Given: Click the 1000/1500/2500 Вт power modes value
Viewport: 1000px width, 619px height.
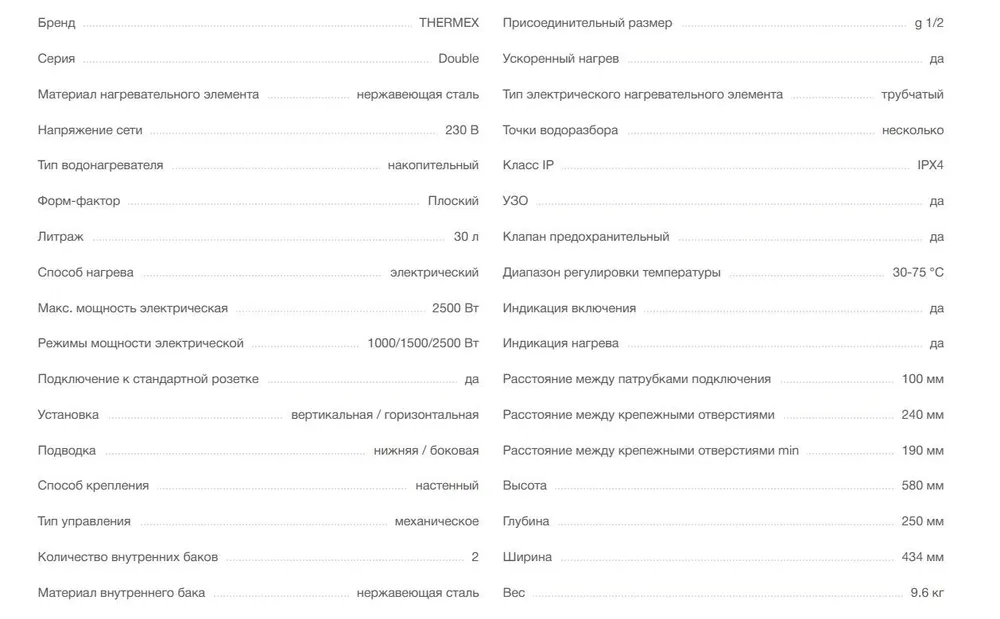Looking at the screenshot, I should point(423,343).
